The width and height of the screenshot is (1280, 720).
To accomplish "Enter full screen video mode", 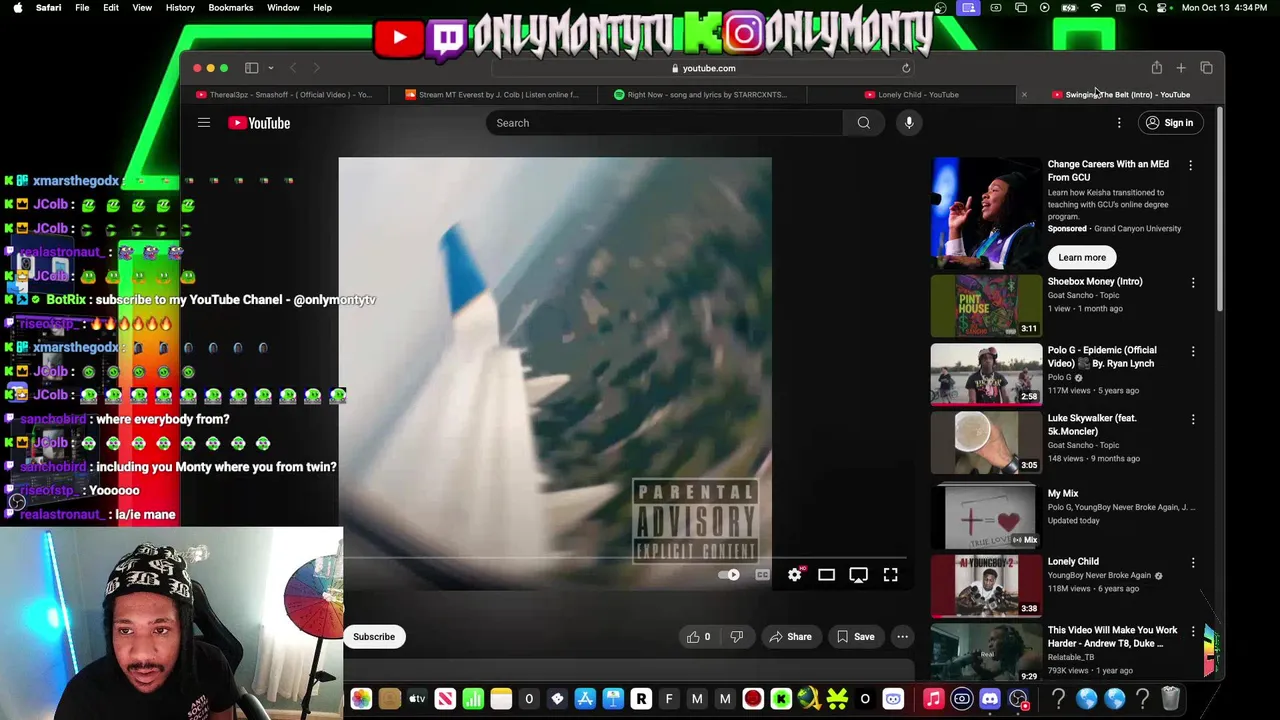I will pyautogui.click(x=890, y=575).
